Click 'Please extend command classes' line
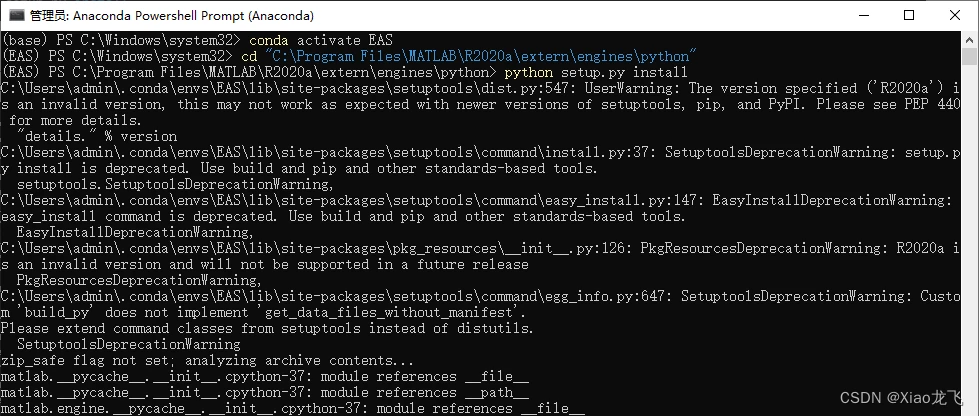This screenshot has height=416, width=979. pos(267,329)
